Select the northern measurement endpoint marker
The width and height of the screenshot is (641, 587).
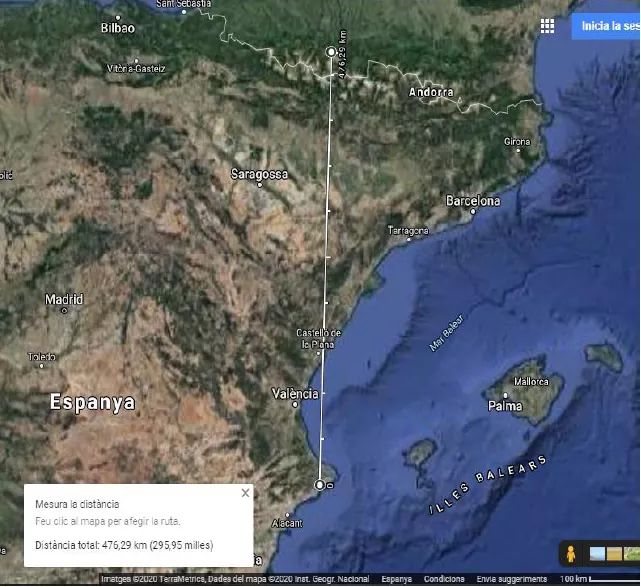[x=332, y=51]
